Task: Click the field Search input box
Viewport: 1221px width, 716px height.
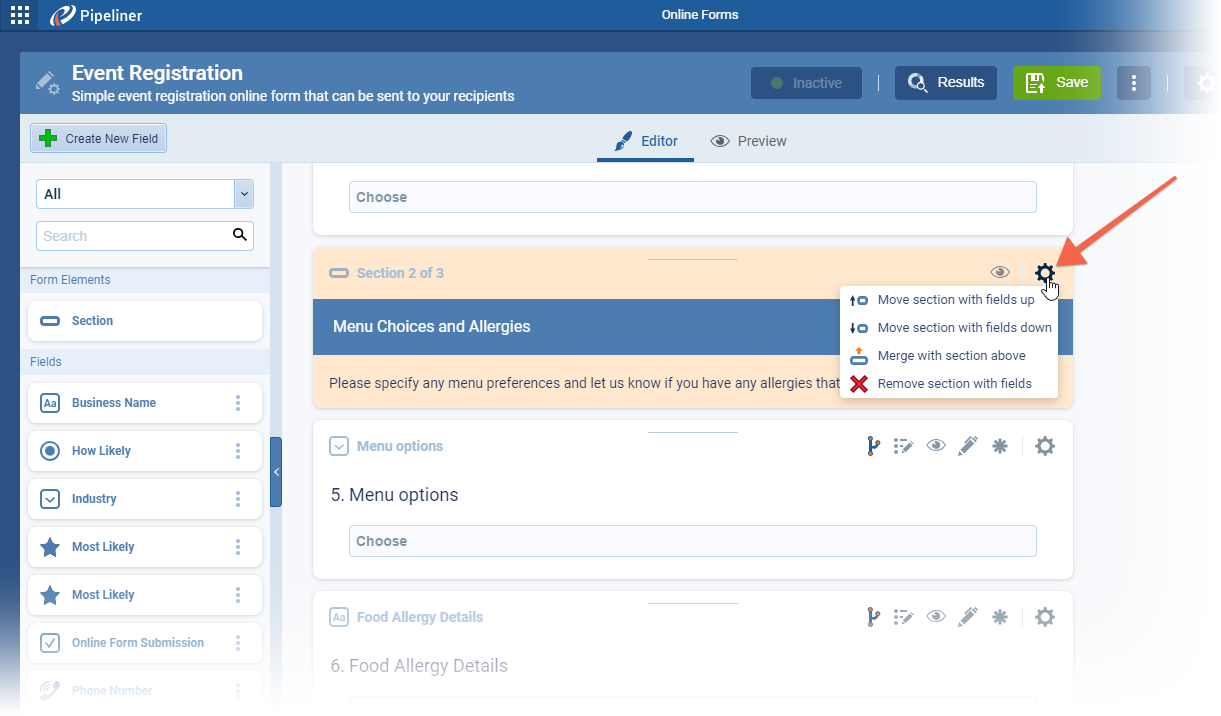Action: 135,236
